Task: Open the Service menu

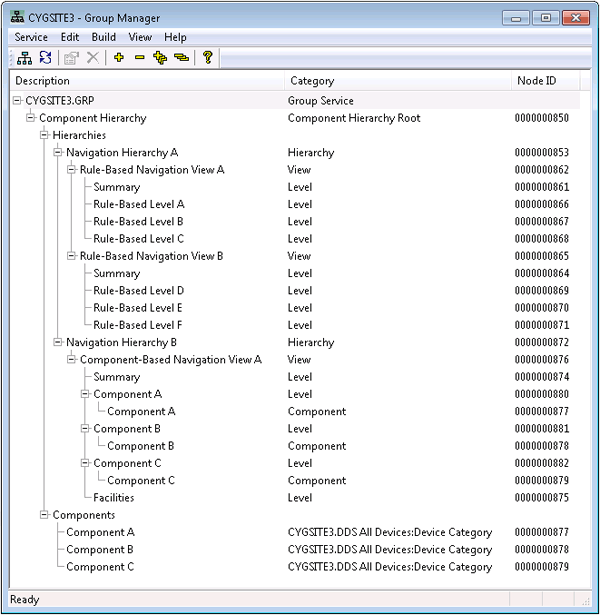Action: click(x=31, y=37)
